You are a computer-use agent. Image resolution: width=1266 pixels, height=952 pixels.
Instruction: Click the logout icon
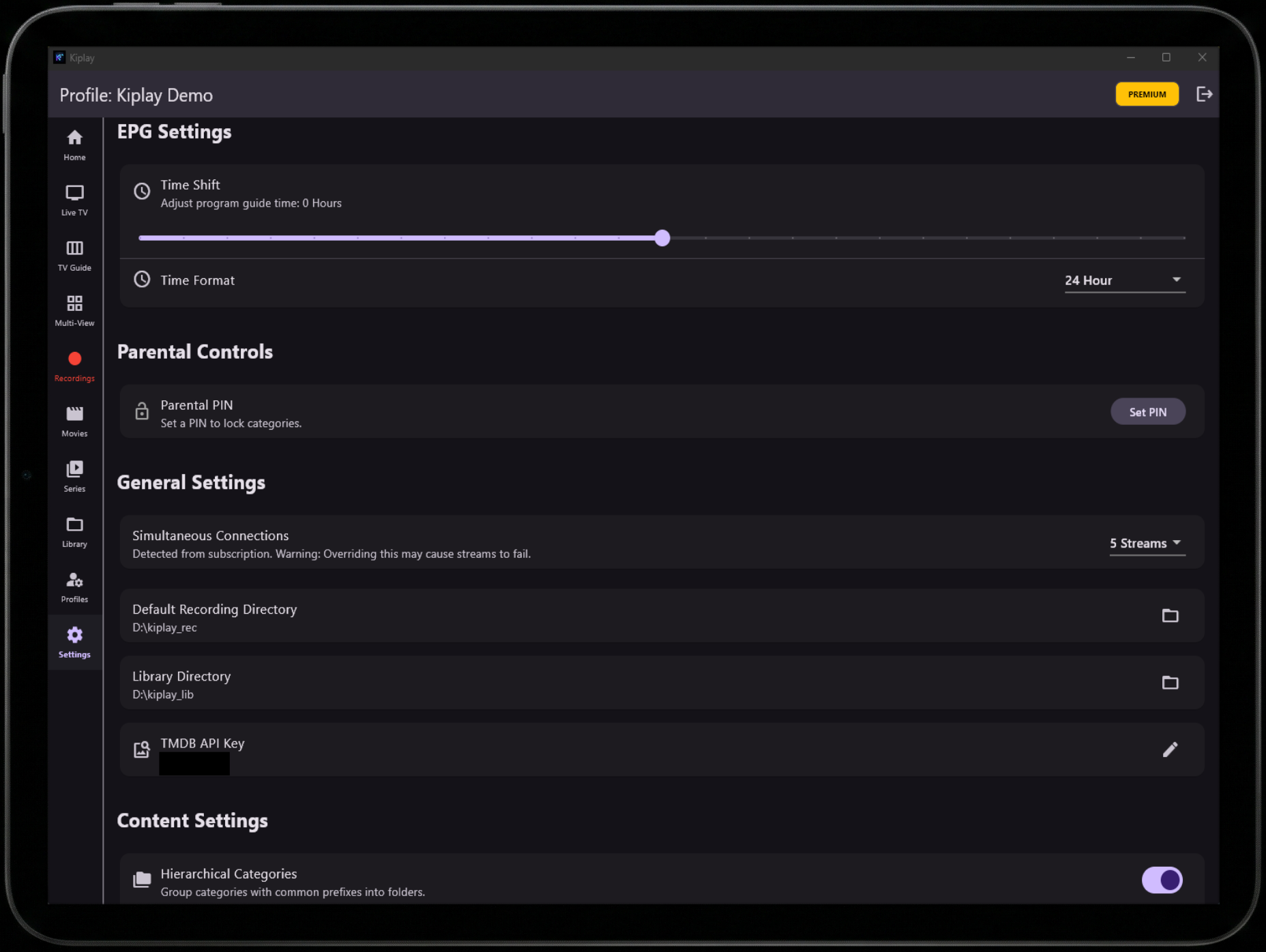(x=1205, y=94)
